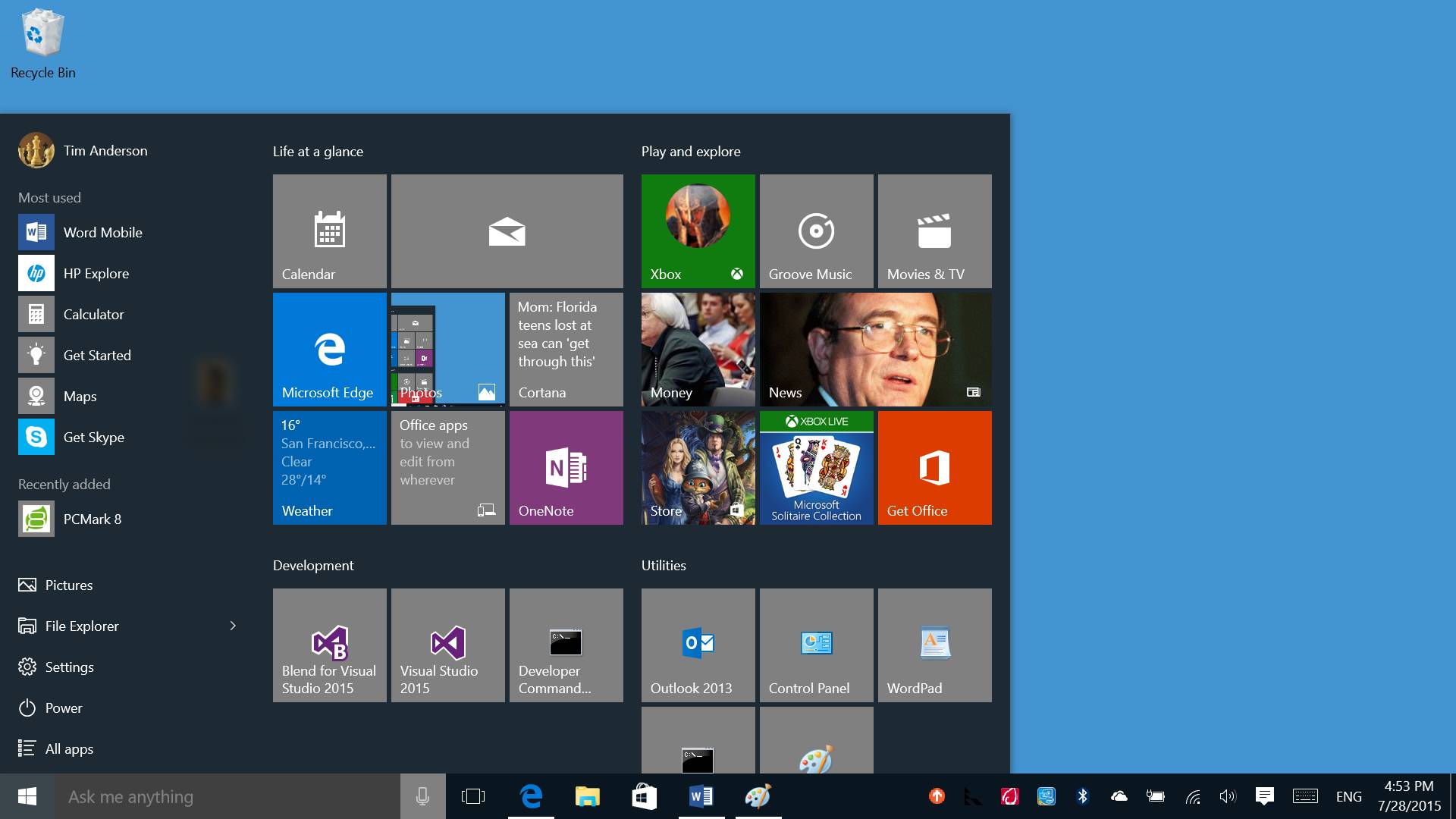Open the Action Center notifications icon
This screenshot has height=819, width=1456.
pos(1264,796)
